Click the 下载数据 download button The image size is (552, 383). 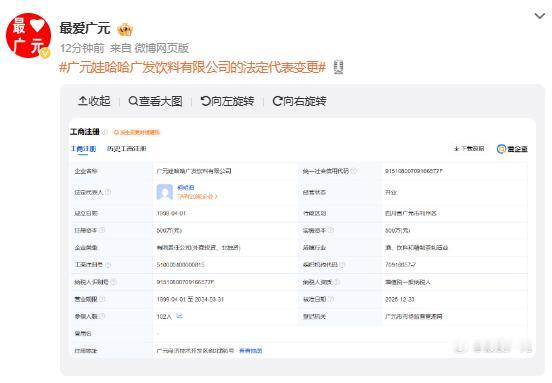click(469, 149)
